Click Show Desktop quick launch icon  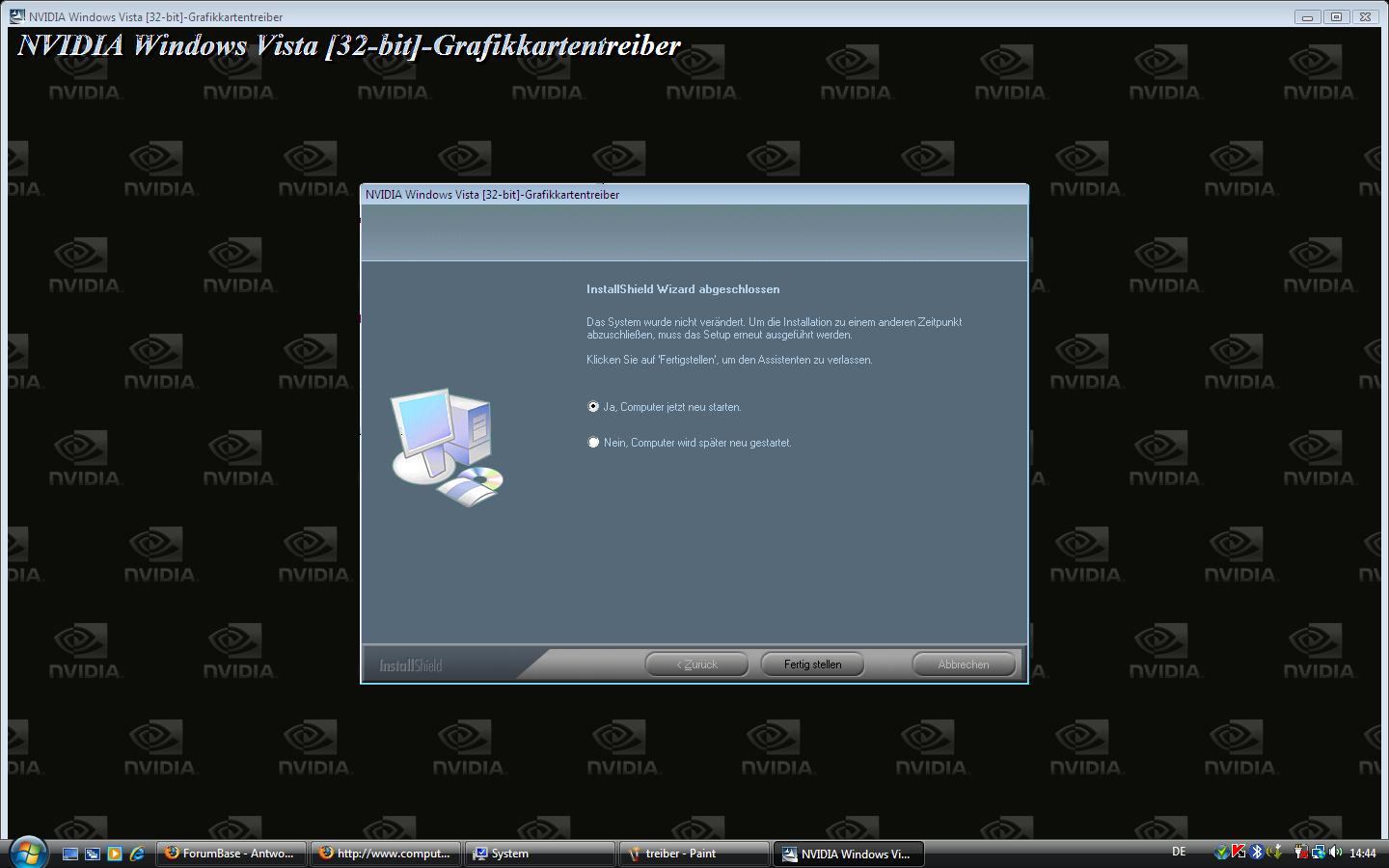coord(70,854)
